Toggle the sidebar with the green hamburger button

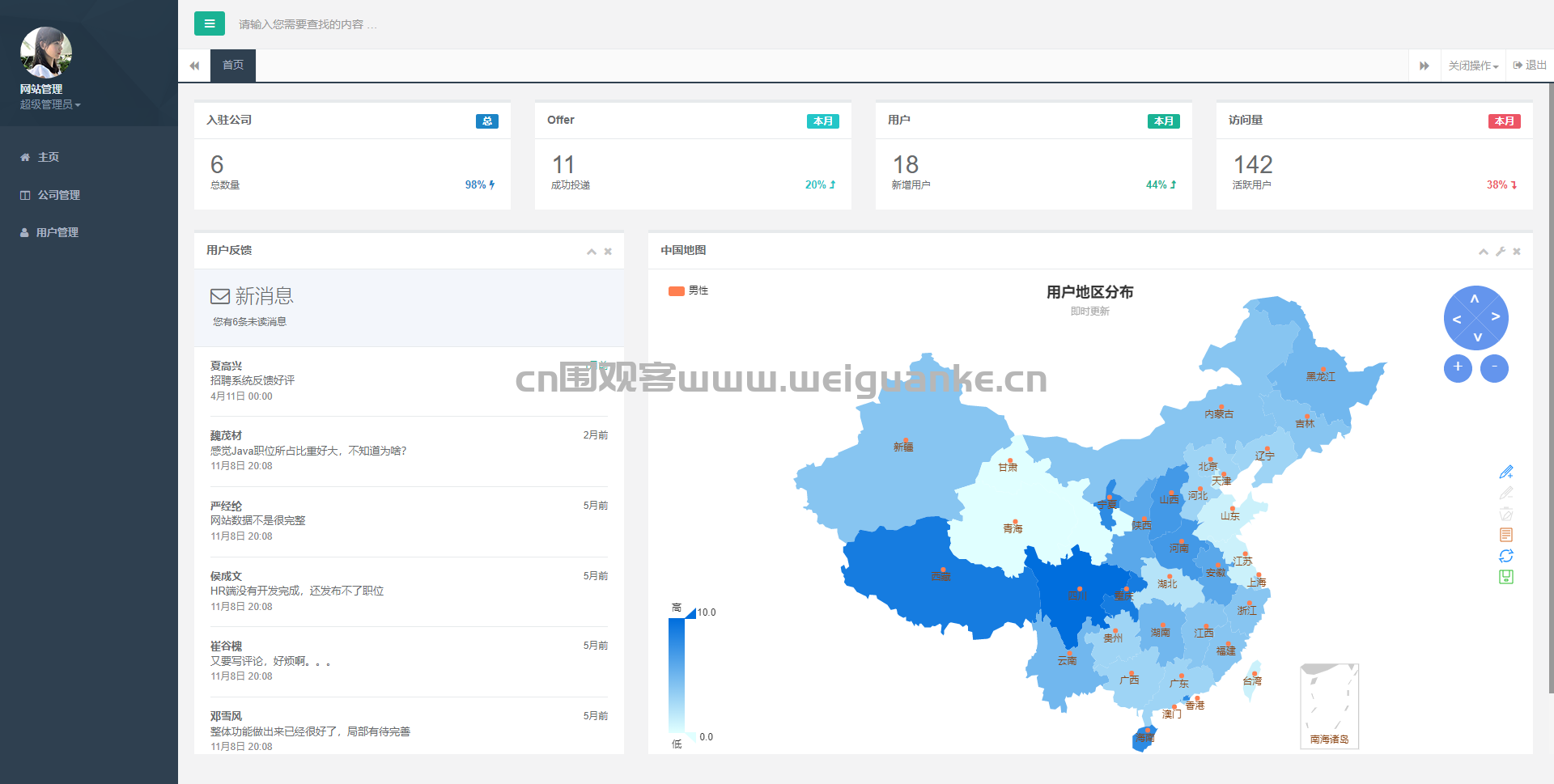[210, 23]
